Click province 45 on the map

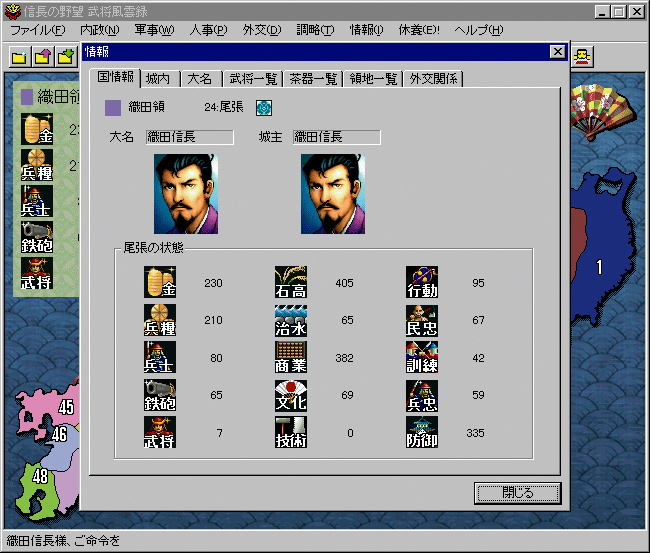point(65,407)
